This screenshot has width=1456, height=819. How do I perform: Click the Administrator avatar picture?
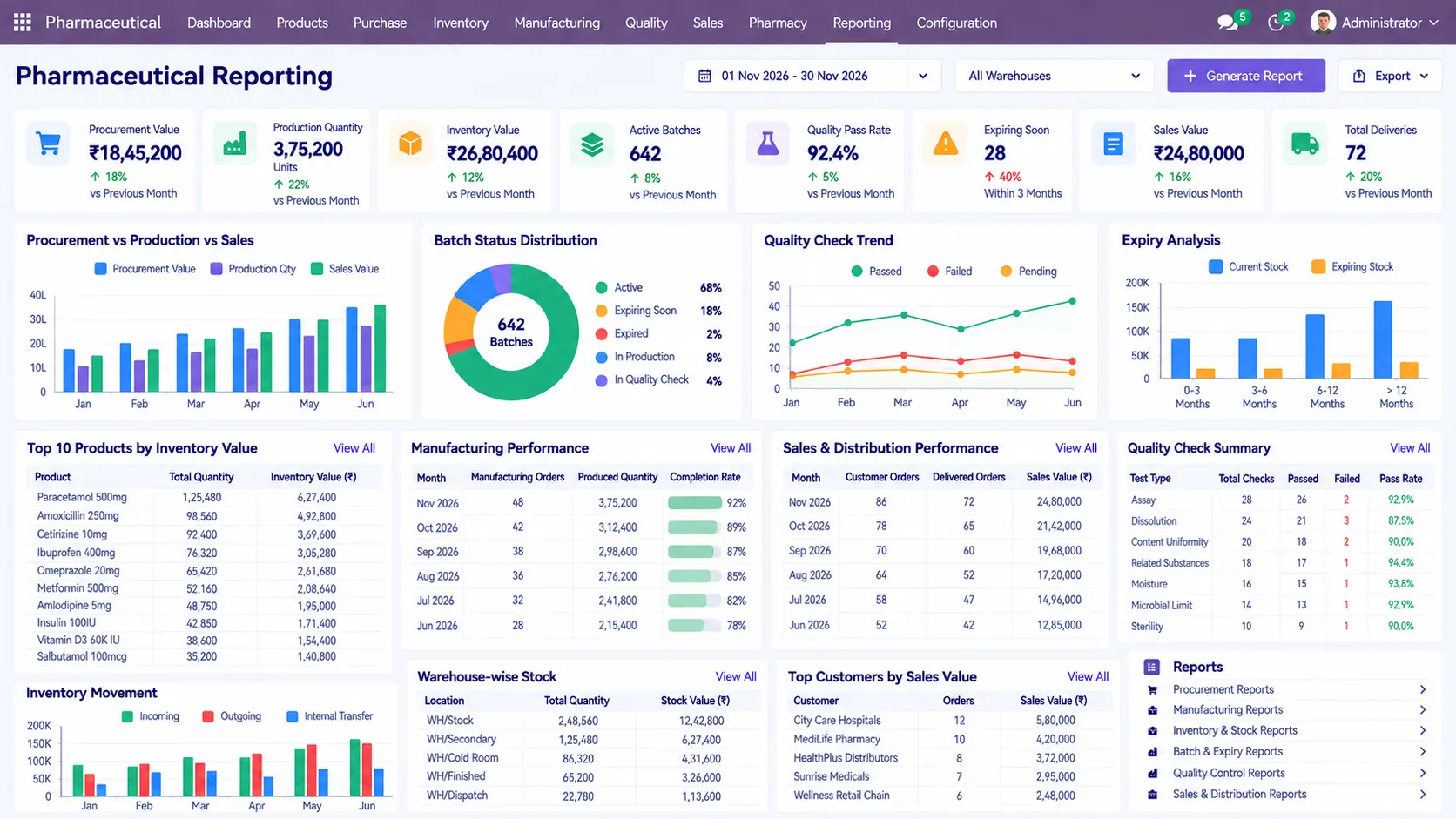[1323, 23]
